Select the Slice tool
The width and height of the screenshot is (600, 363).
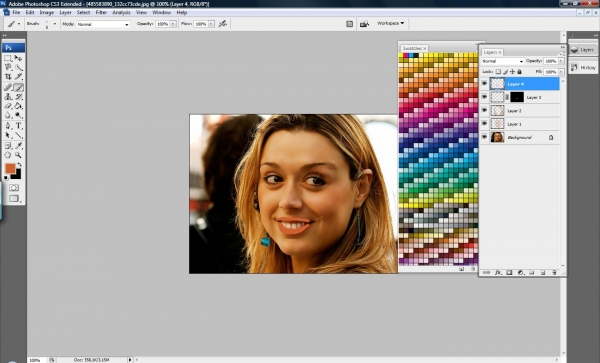coord(18,77)
